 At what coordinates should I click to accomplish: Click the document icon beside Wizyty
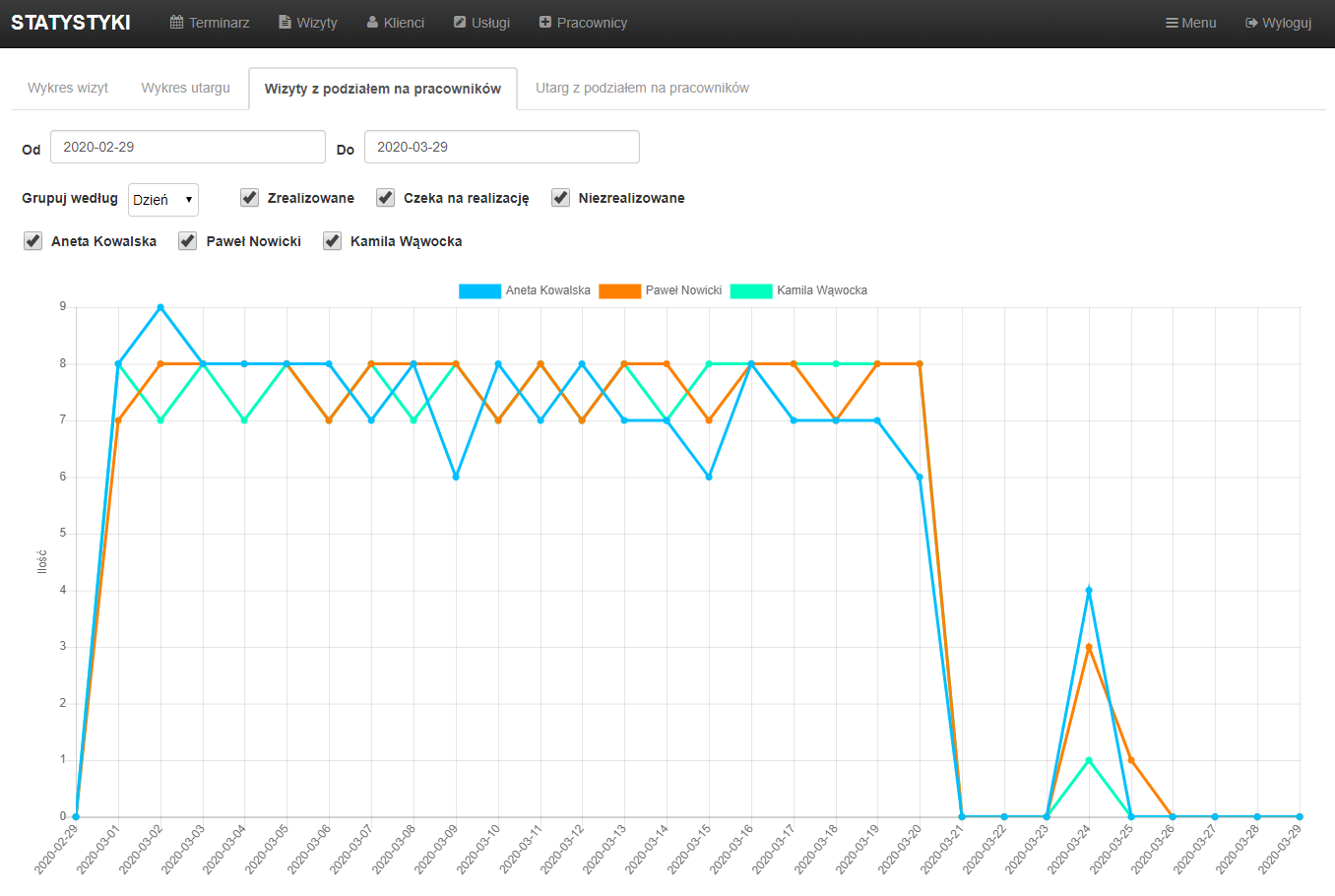[x=285, y=23]
